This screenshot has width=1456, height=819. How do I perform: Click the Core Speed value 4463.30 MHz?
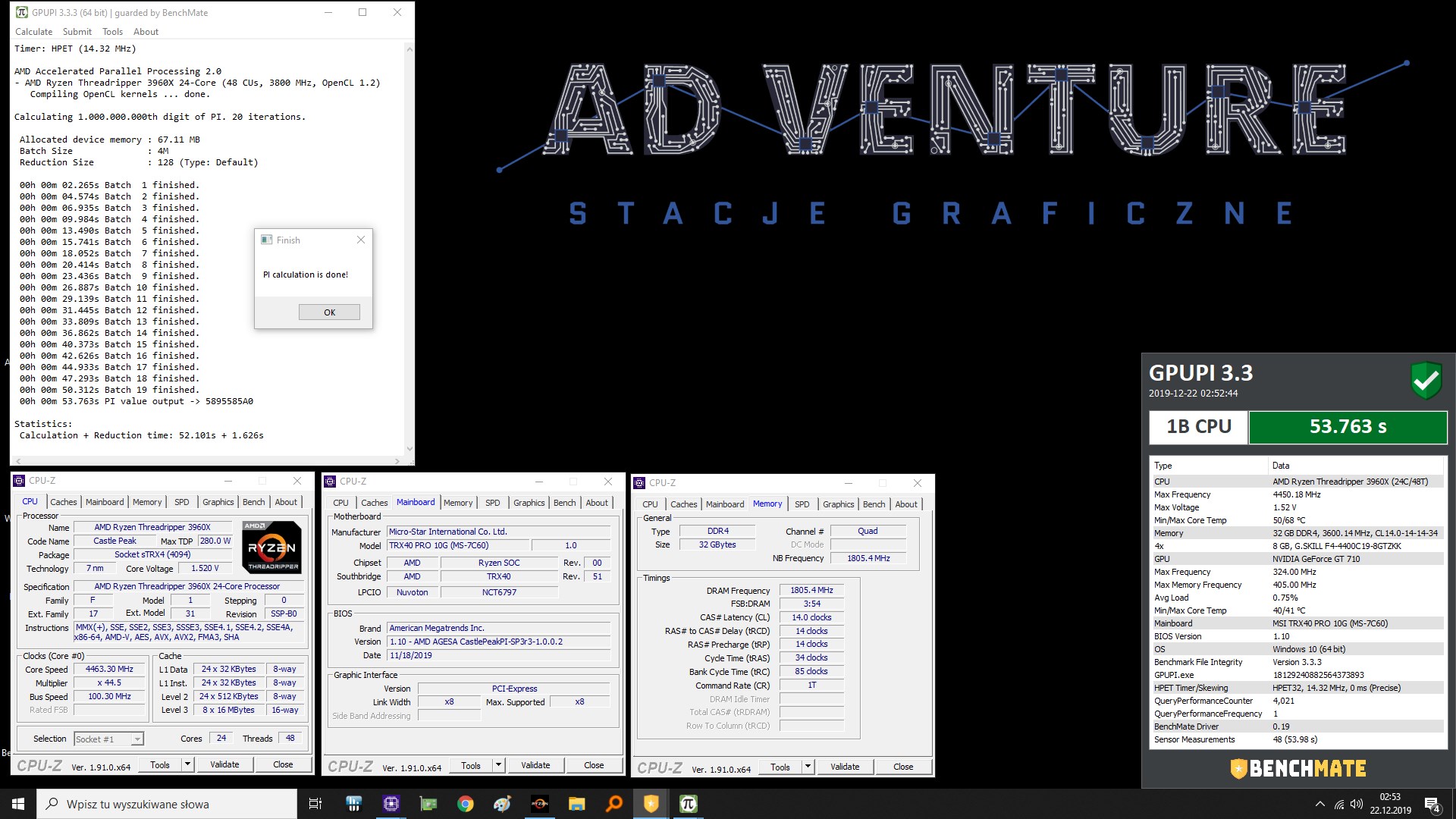(x=109, y=669)
